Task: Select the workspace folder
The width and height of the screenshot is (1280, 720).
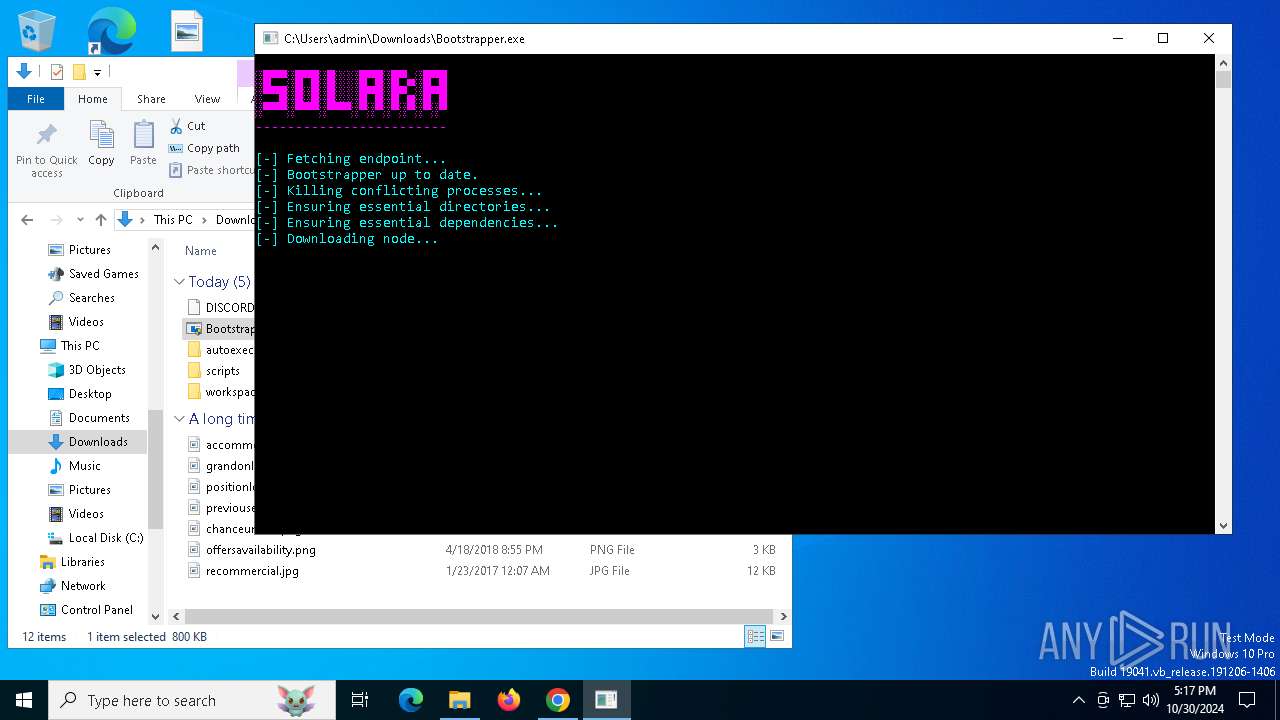Action: coord(220,392)
